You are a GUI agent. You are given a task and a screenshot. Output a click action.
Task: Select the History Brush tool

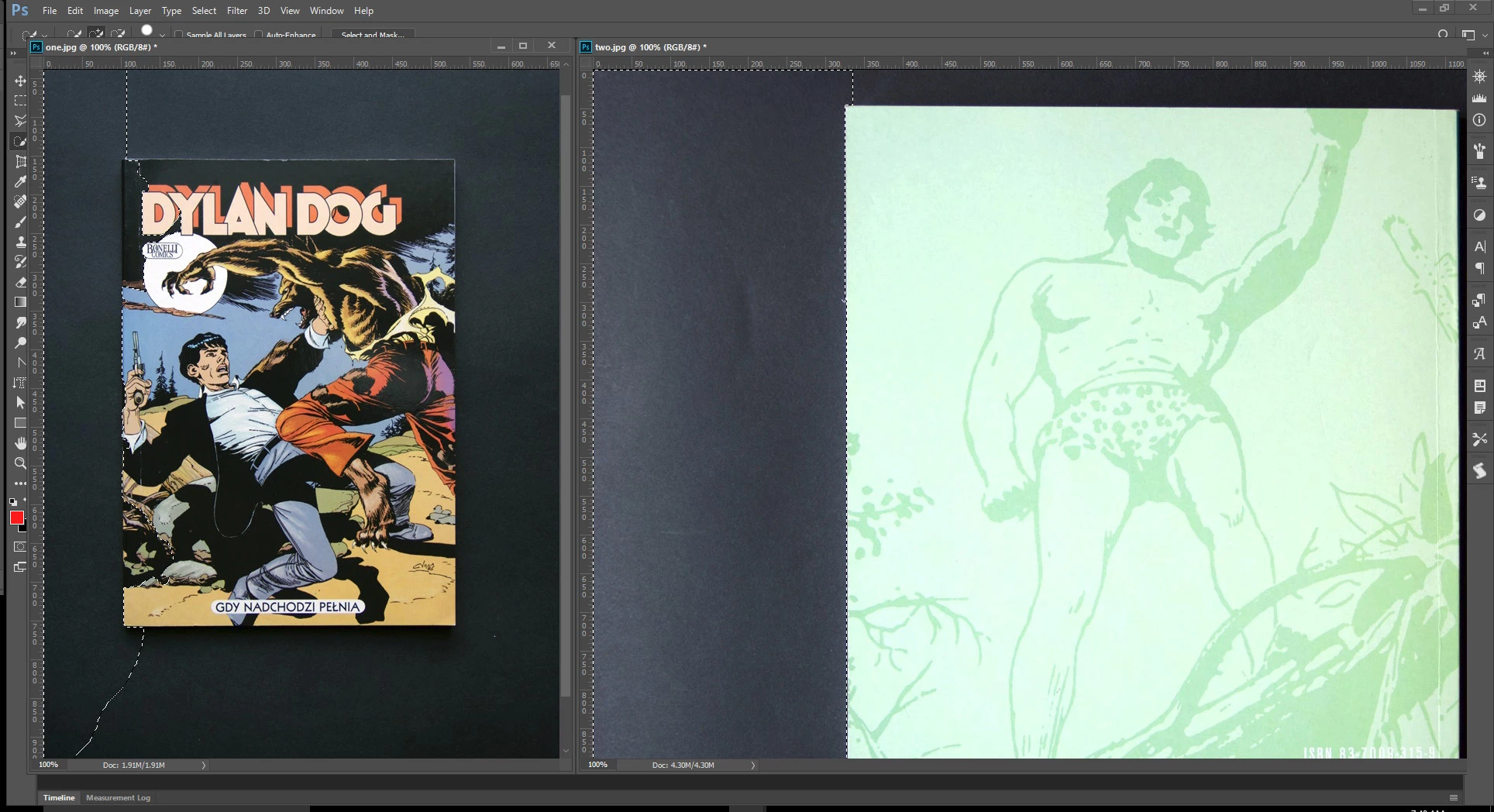(x=20, y=262)
